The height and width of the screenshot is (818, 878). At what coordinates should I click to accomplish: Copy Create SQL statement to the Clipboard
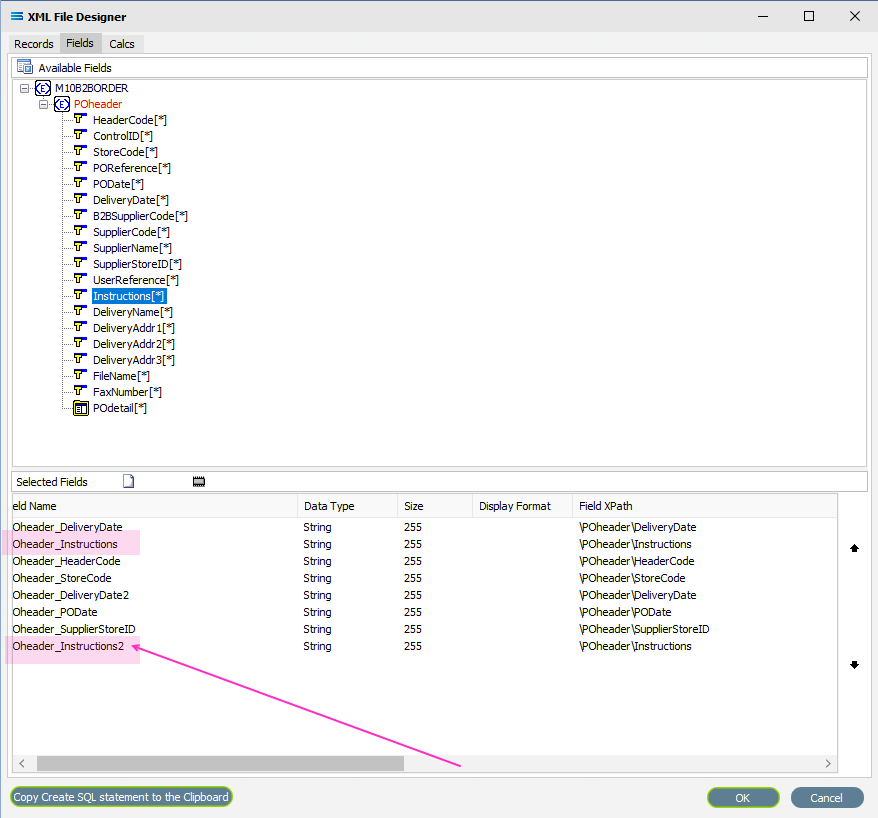[121, 797]
